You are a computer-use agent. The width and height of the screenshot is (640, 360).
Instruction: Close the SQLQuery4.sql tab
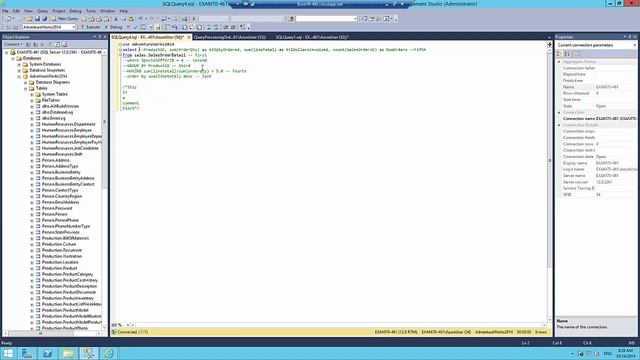point(189,37)
